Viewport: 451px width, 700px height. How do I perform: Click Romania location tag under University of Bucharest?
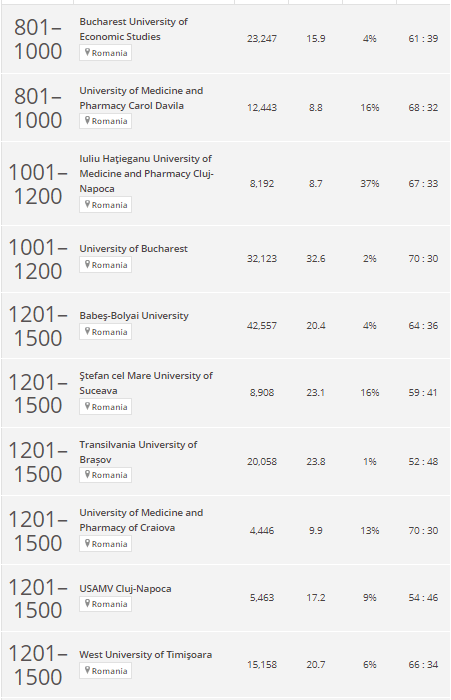[105, 265]
